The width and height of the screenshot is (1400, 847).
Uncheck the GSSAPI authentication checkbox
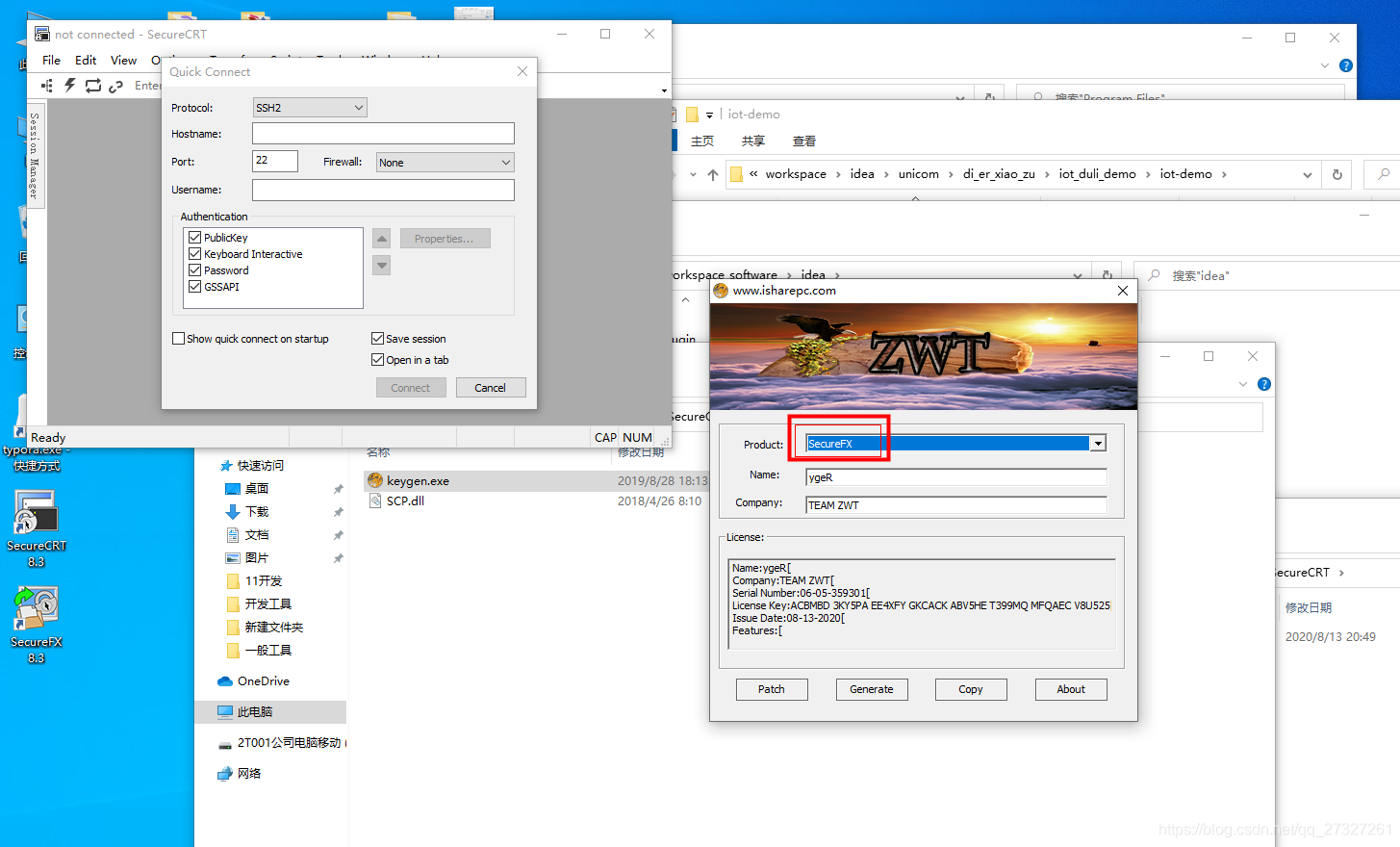[195, 287]
